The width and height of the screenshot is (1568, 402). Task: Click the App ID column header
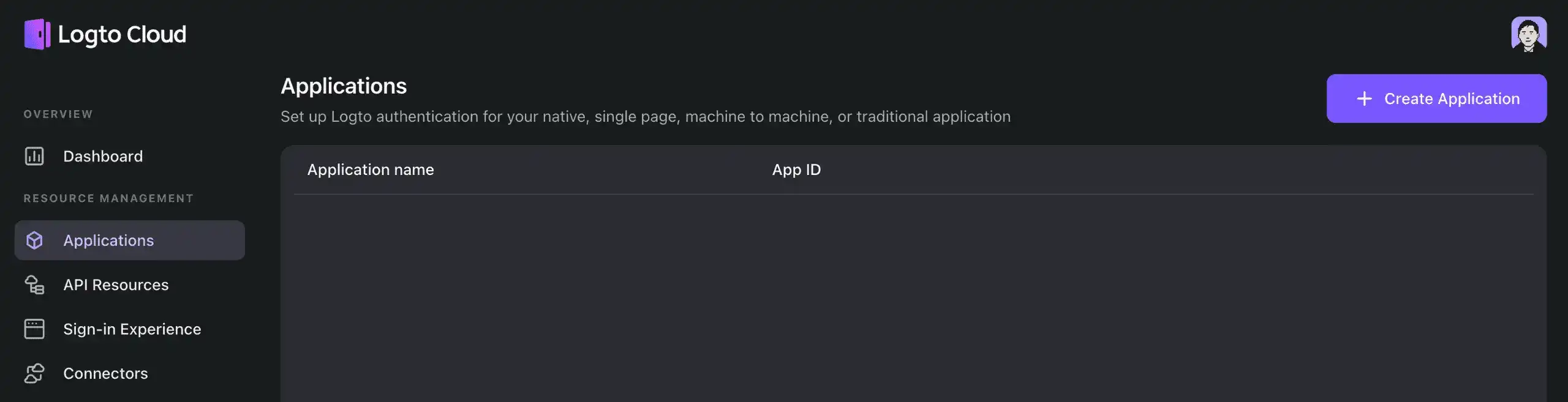click(796, 169)
